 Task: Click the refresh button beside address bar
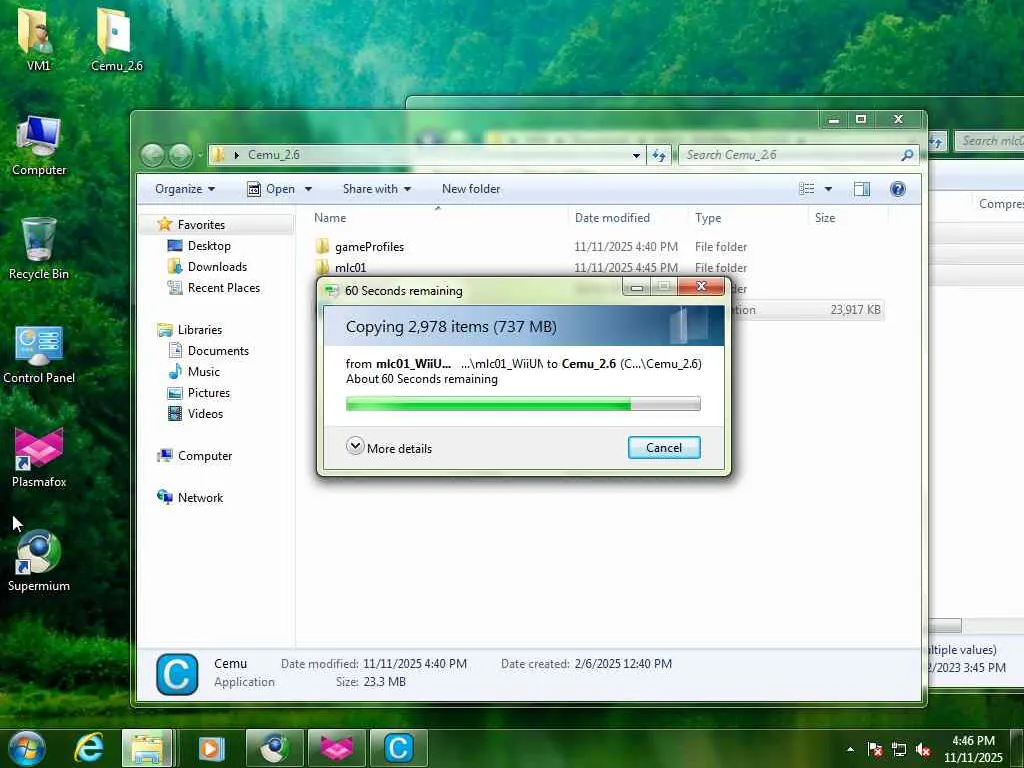[658, 155]
